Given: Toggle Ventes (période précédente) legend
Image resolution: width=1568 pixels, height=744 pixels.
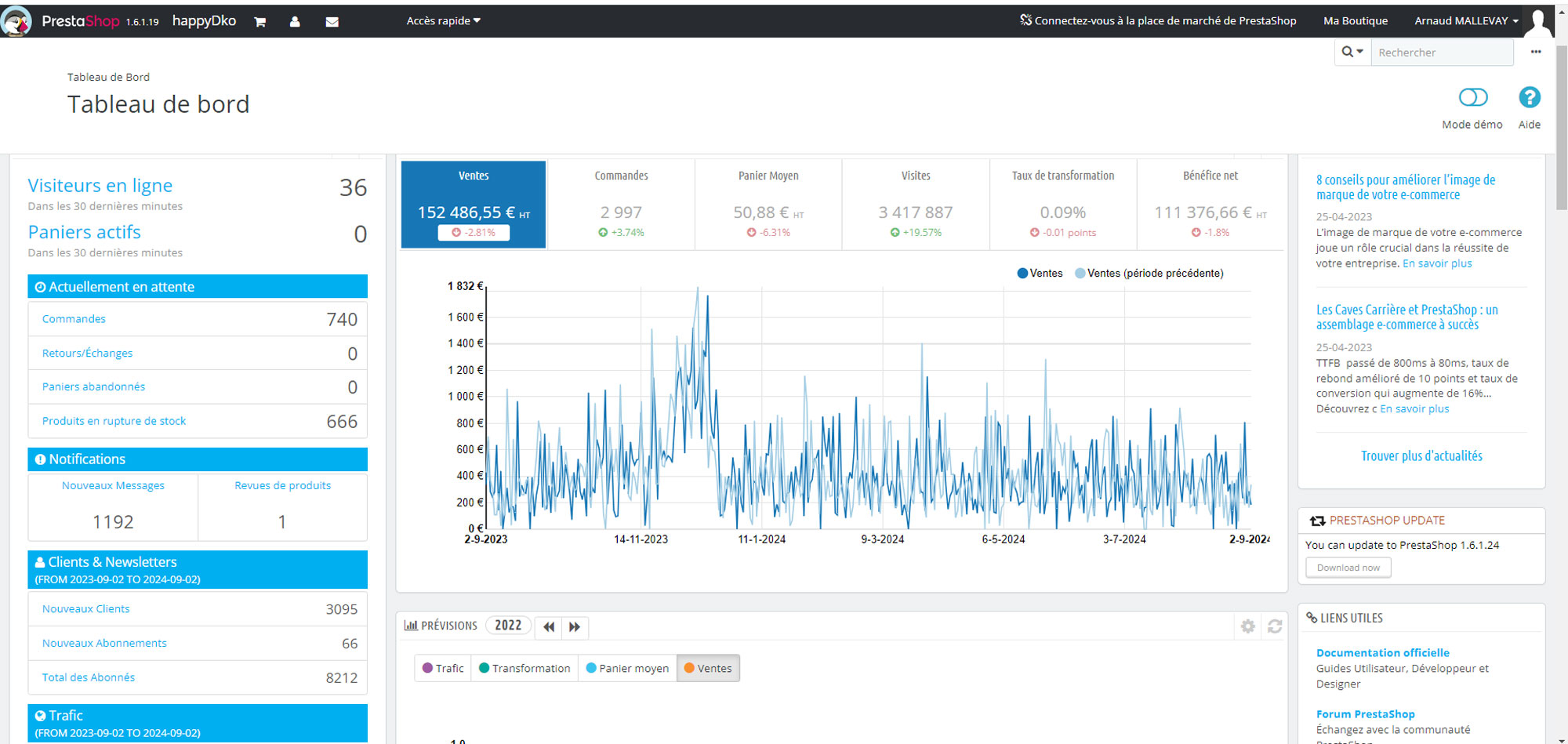Looking at the screenshot, I should [1149, 273].
